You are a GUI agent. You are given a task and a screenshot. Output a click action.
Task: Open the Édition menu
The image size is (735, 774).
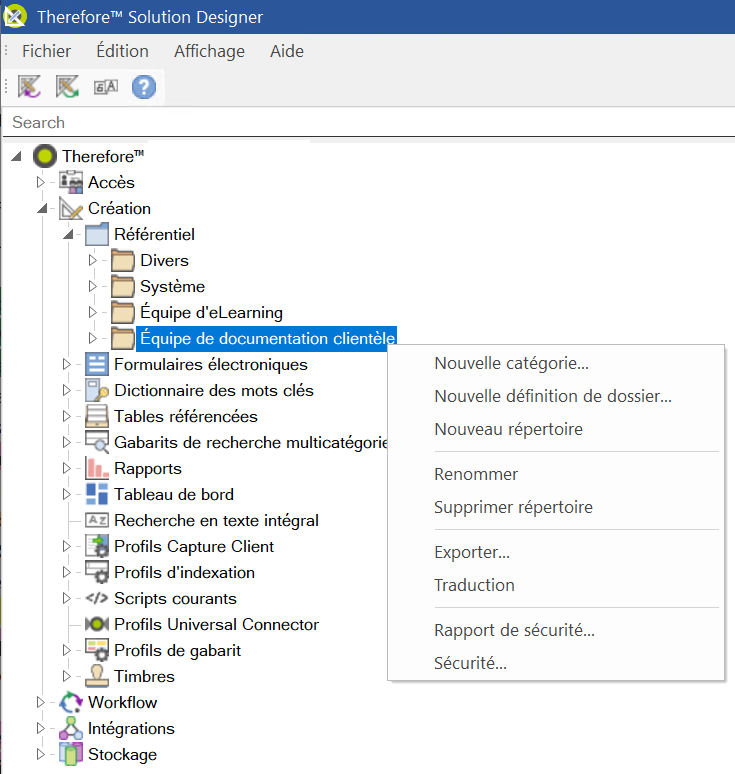click(122, 51)
